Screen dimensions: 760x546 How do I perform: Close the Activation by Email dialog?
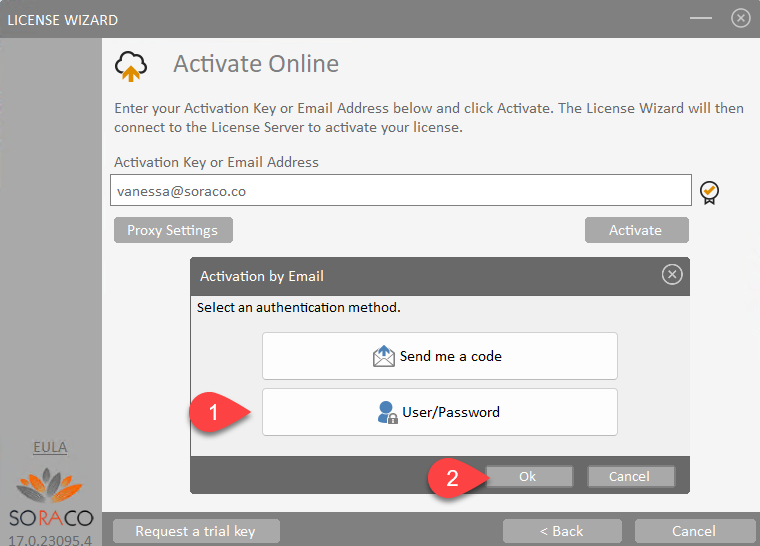[x=672, y=275]
